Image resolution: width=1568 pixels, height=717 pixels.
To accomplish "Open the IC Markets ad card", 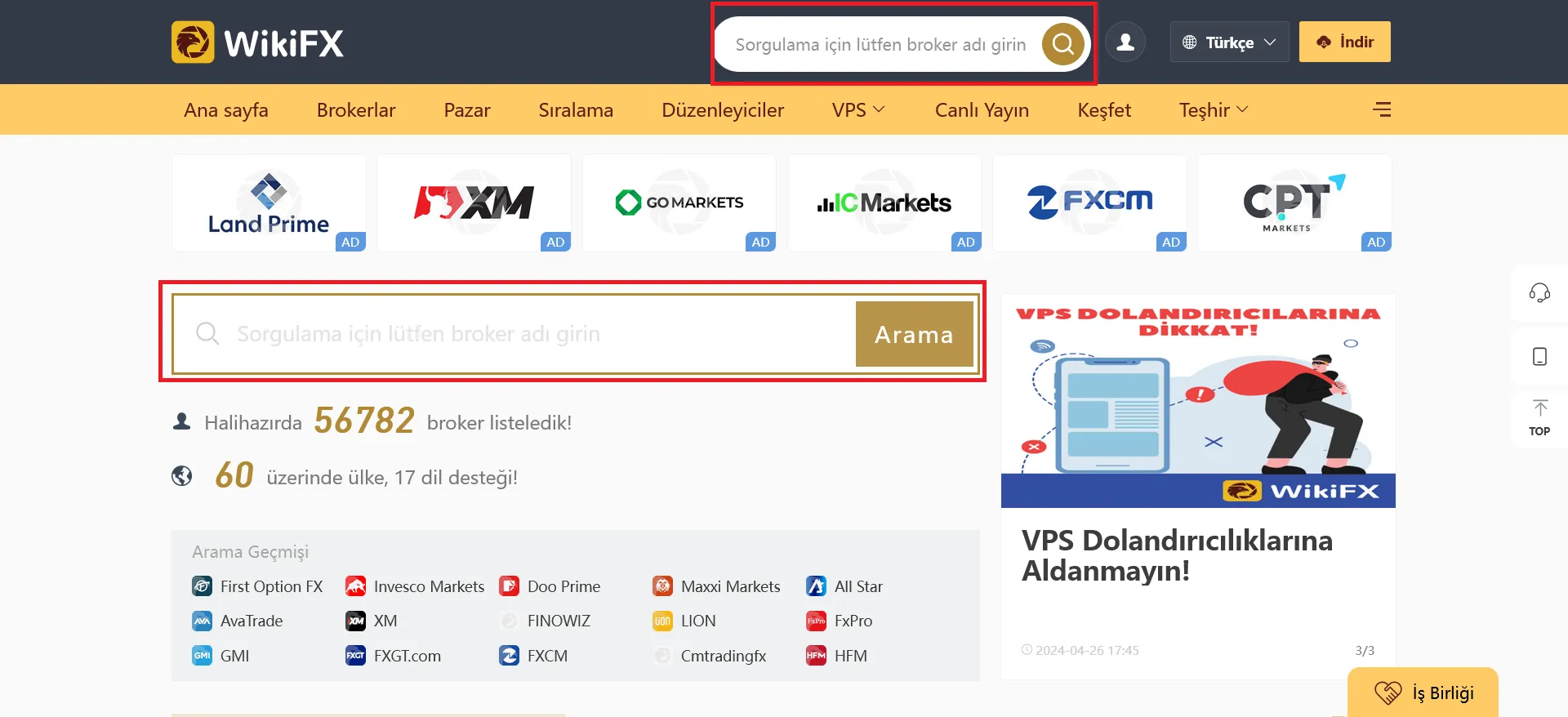I will (x=884, y=203).
